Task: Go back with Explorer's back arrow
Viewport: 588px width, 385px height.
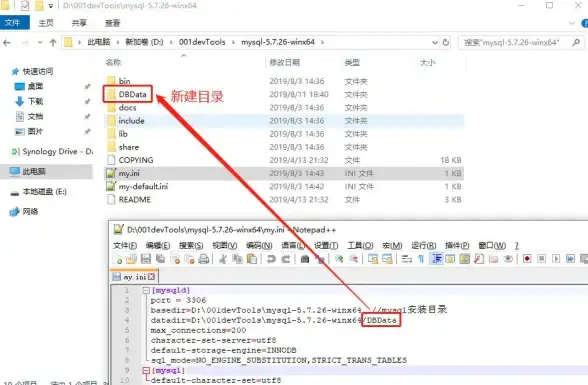Action: pos(7,43)
